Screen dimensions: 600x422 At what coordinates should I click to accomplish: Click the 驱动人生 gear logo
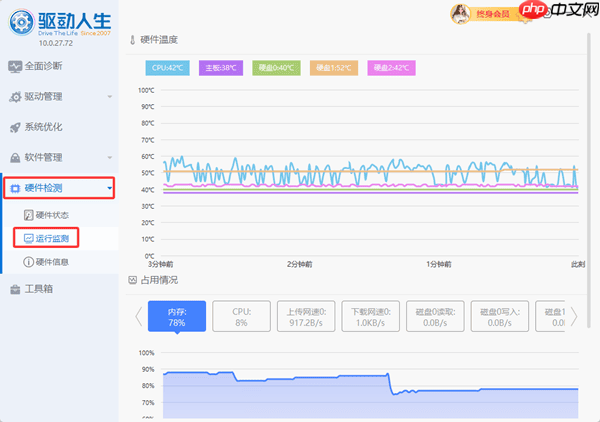tap(22, 23)
